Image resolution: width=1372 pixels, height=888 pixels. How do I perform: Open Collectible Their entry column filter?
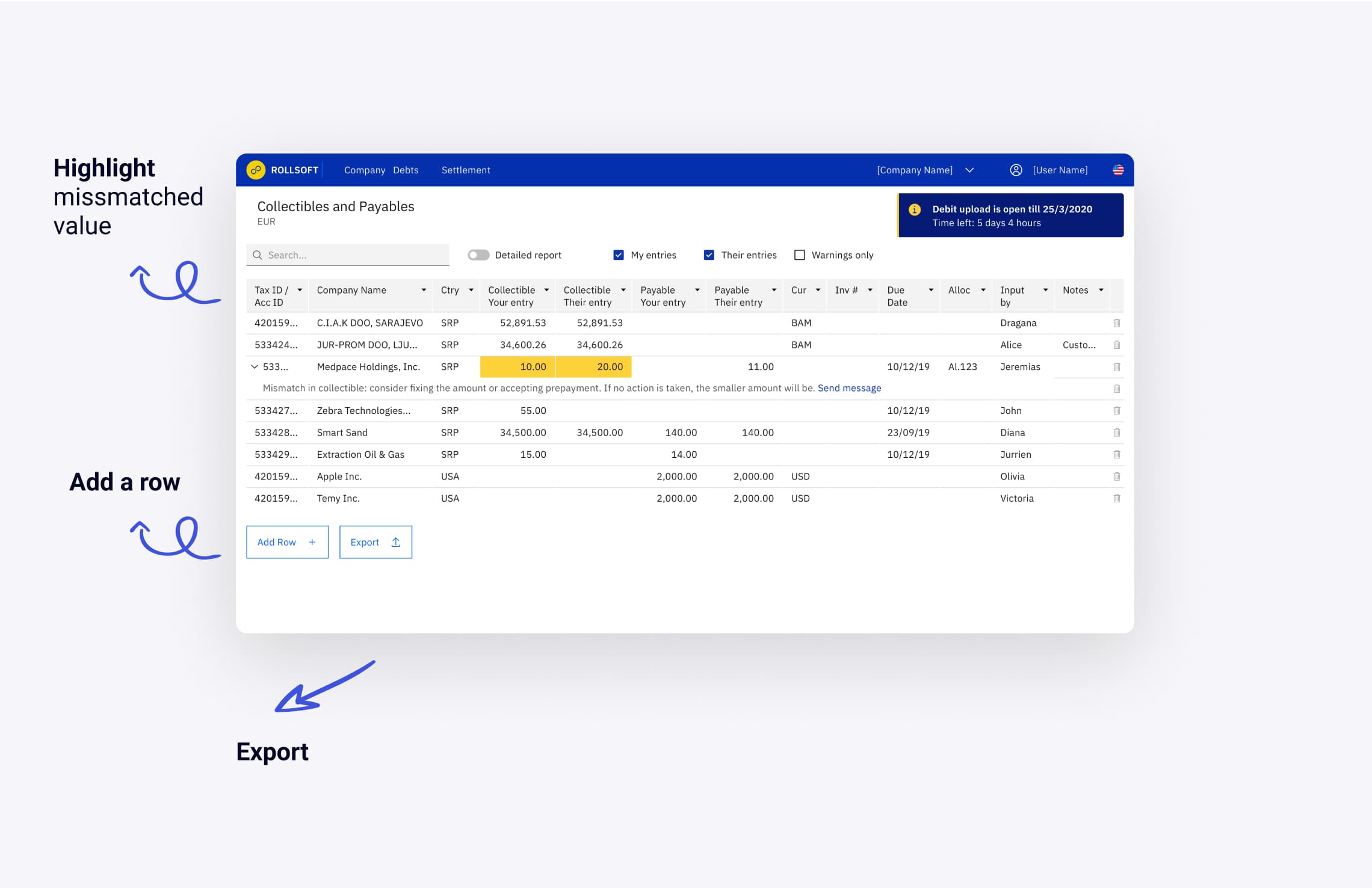pyautogui.click(x=623, y=290)
